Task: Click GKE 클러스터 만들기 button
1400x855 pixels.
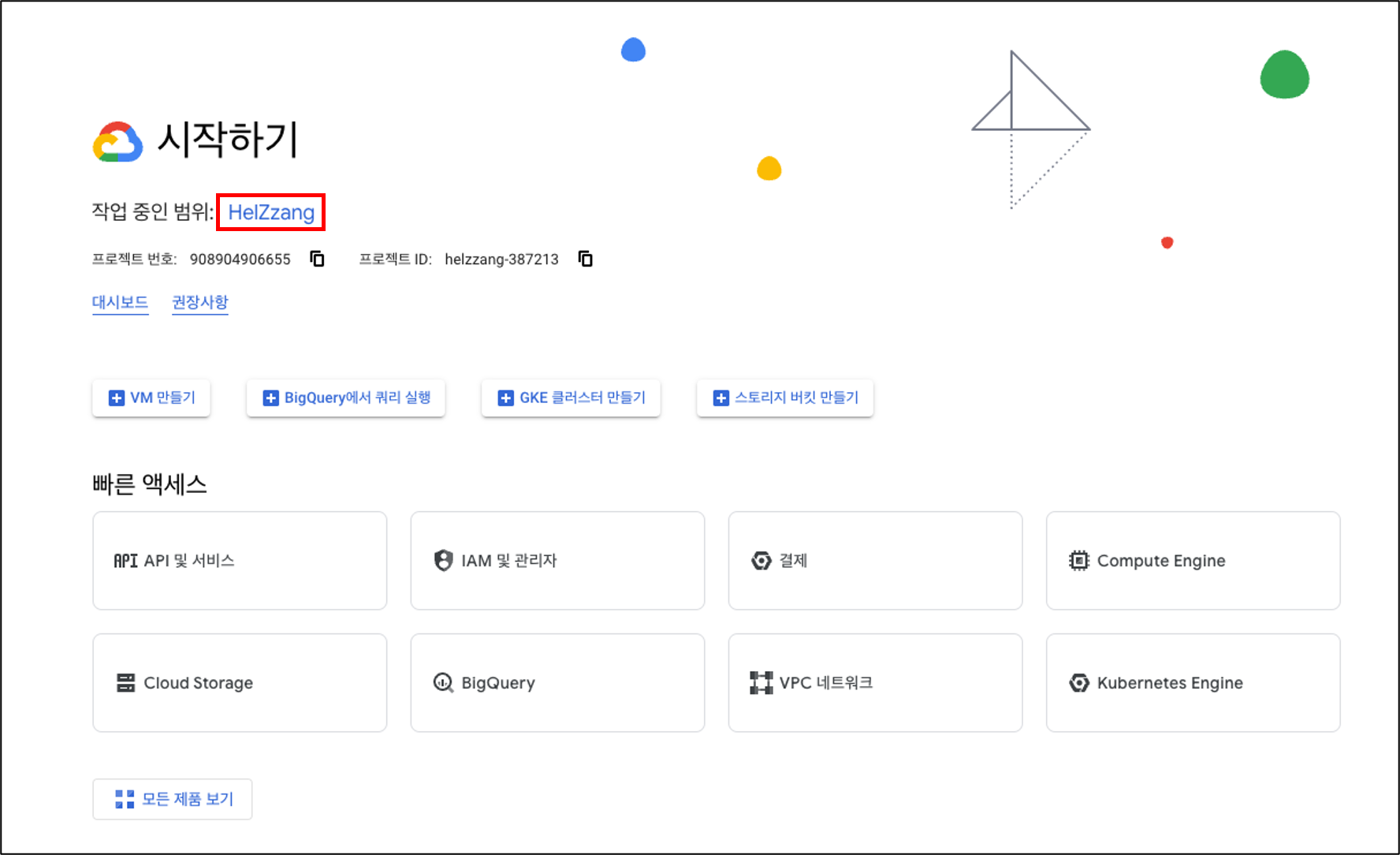Action: click(571, 398)
